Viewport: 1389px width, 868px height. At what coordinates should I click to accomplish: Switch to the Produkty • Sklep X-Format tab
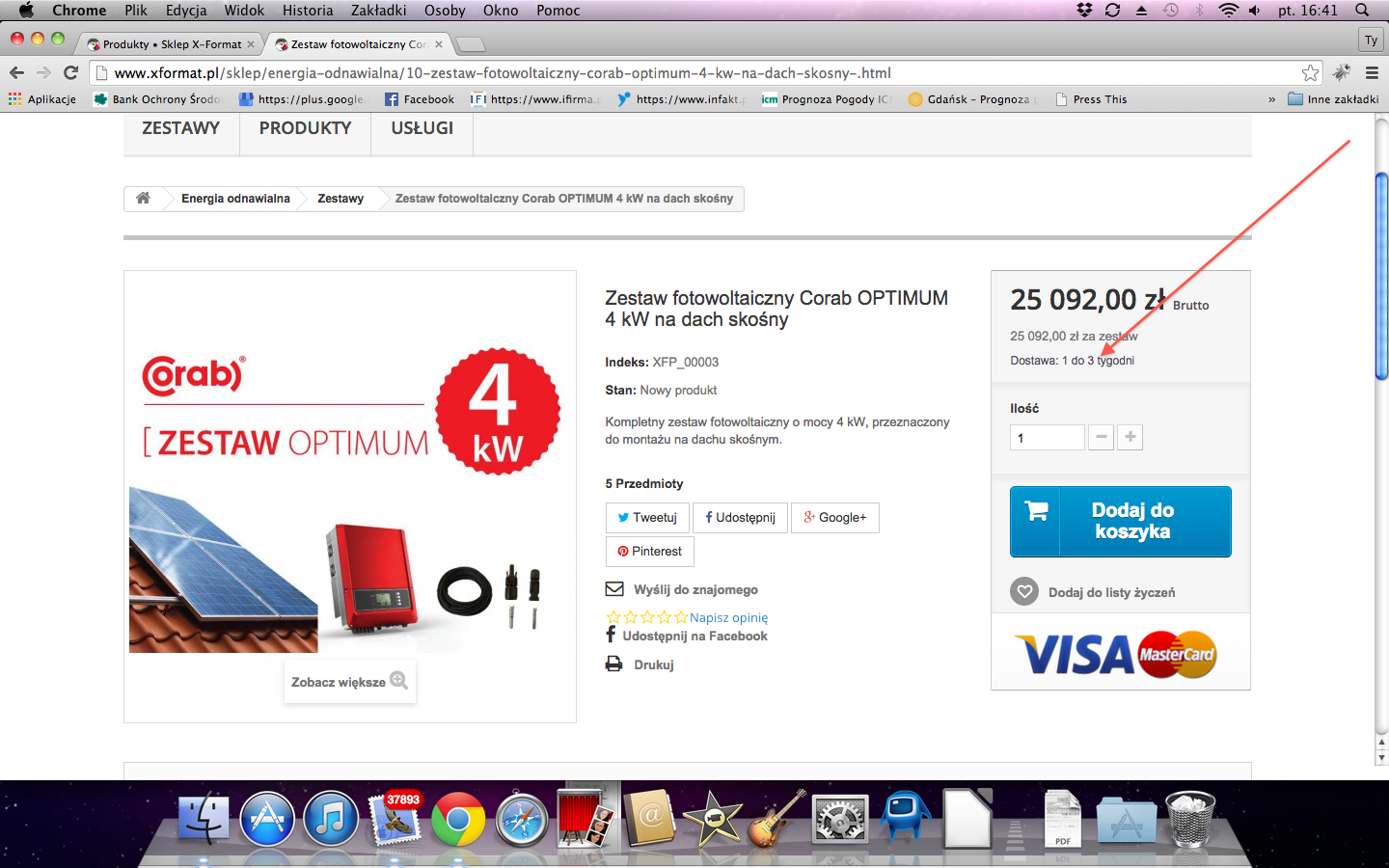[x=172, y=44]
